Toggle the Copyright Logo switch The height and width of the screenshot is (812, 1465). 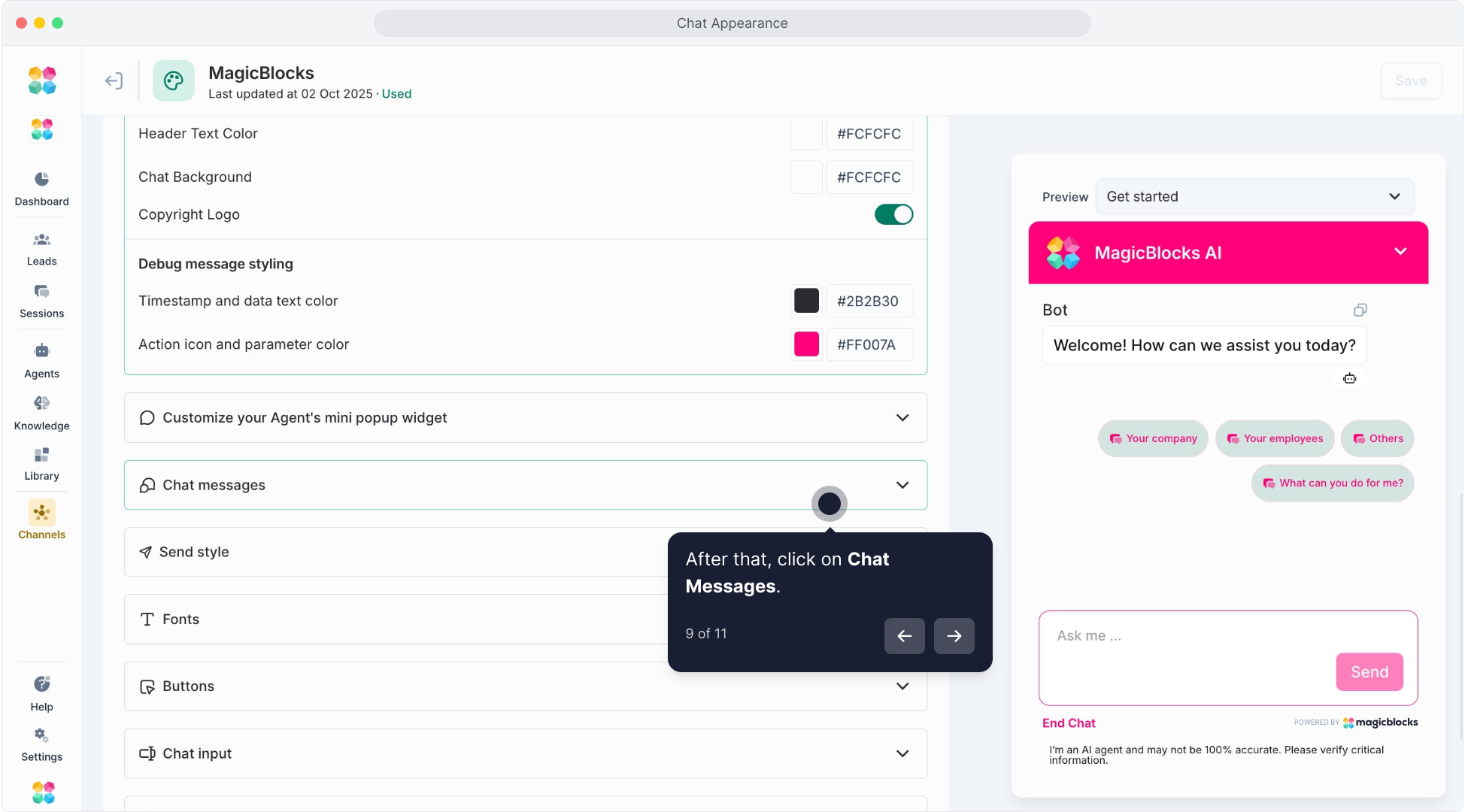click(x=893, y=214)
